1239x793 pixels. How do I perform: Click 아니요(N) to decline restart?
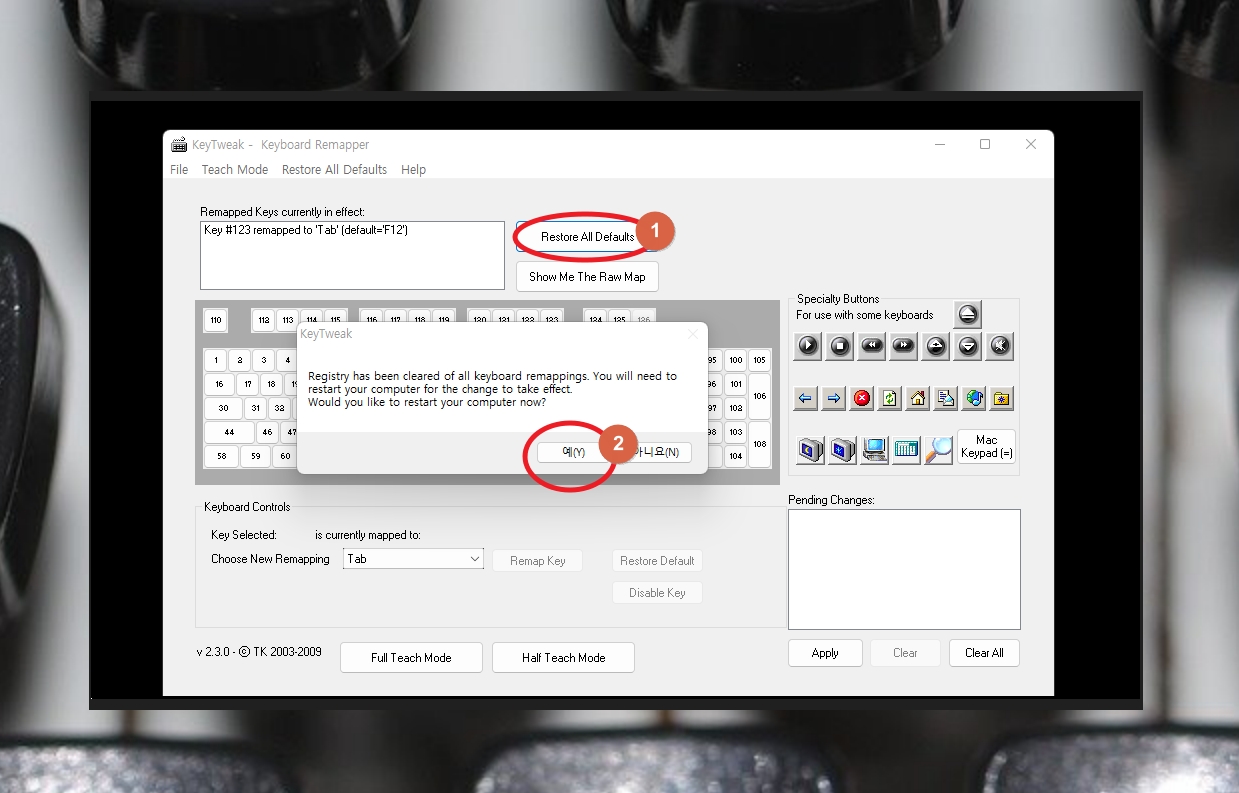(x=655, y=452)
